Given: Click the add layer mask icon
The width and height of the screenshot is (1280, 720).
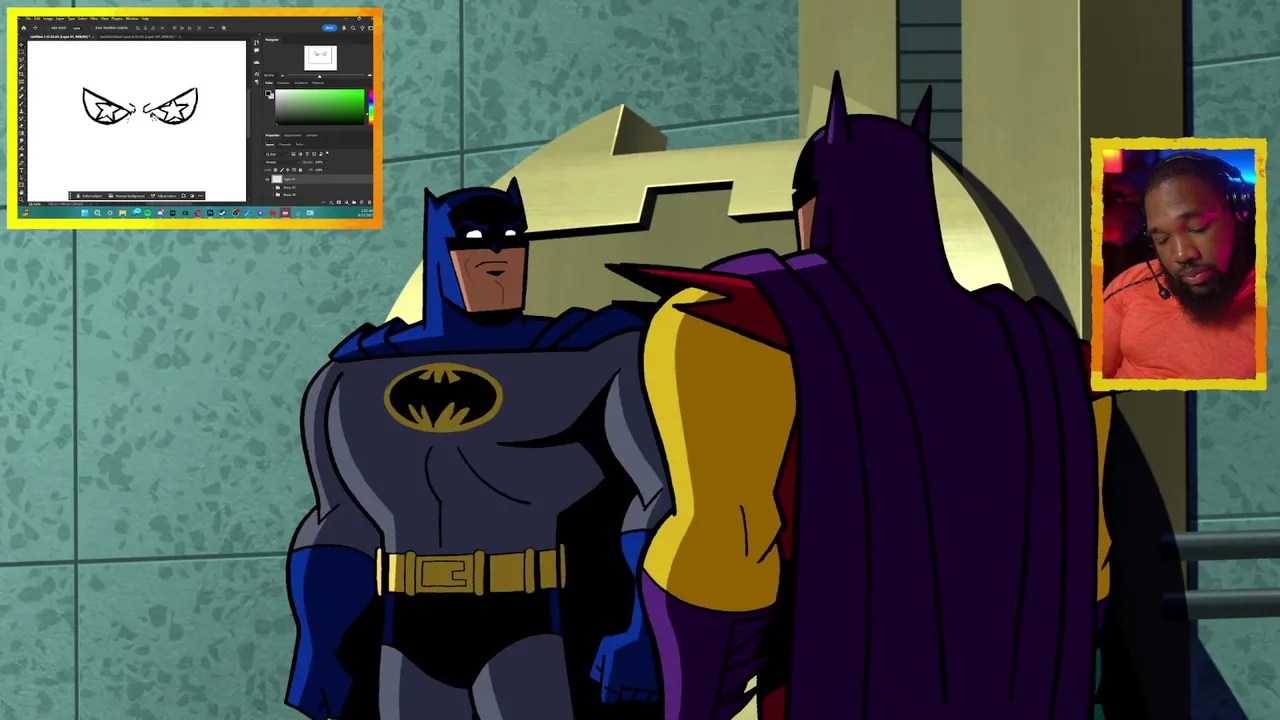Looking at the screenshot, I should tap(339, 202).
